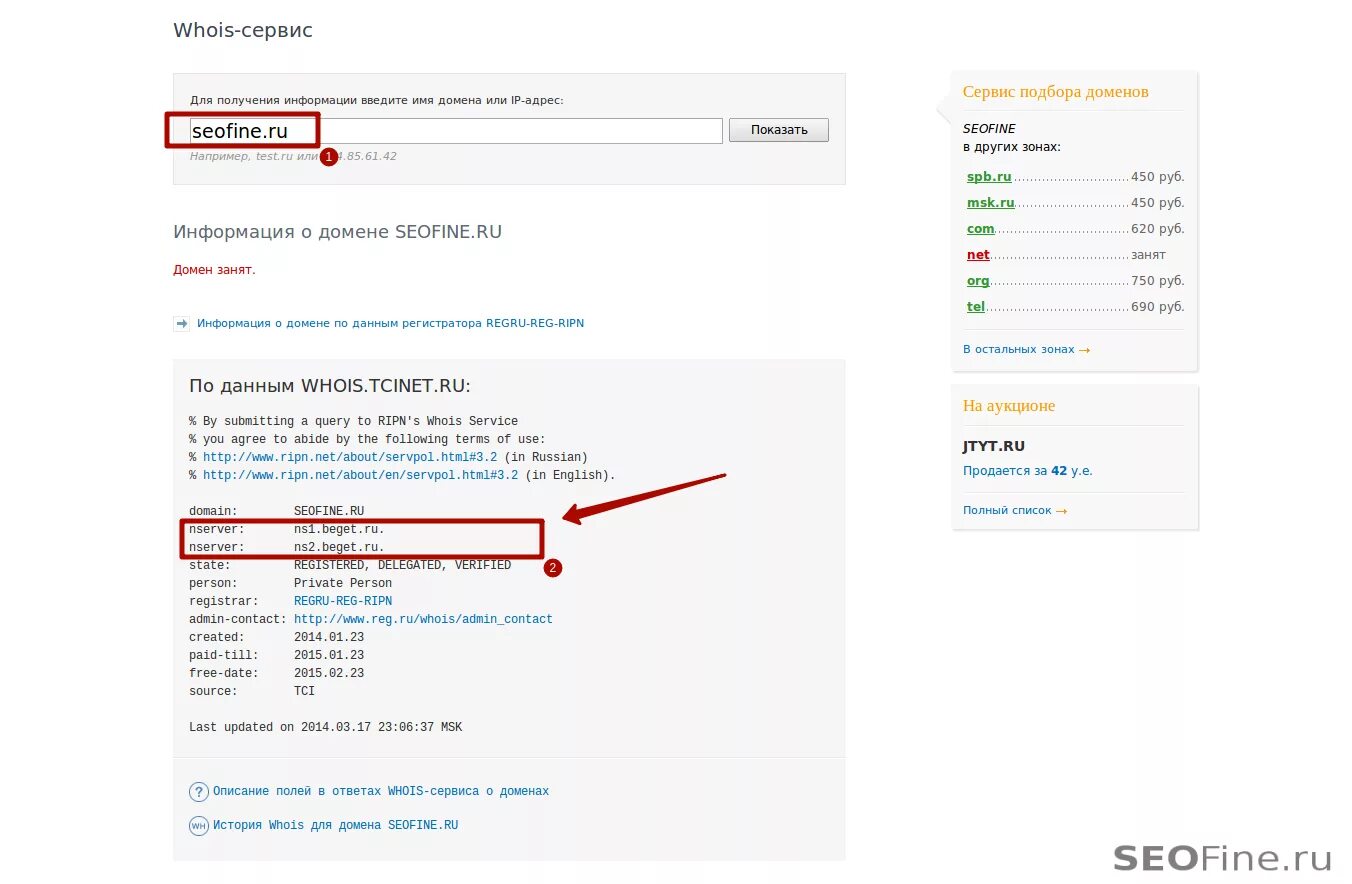Open the REGRU-REG-RIPN registrar link
1352x884 pixels.
click(x=343, y=601)
